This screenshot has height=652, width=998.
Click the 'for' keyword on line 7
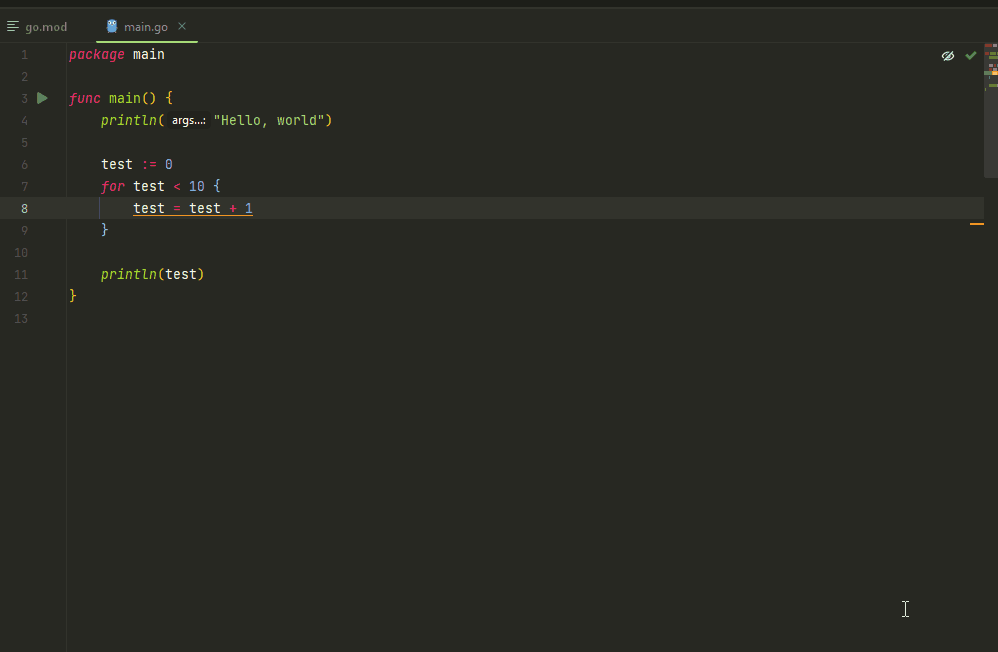click(113, 187)
